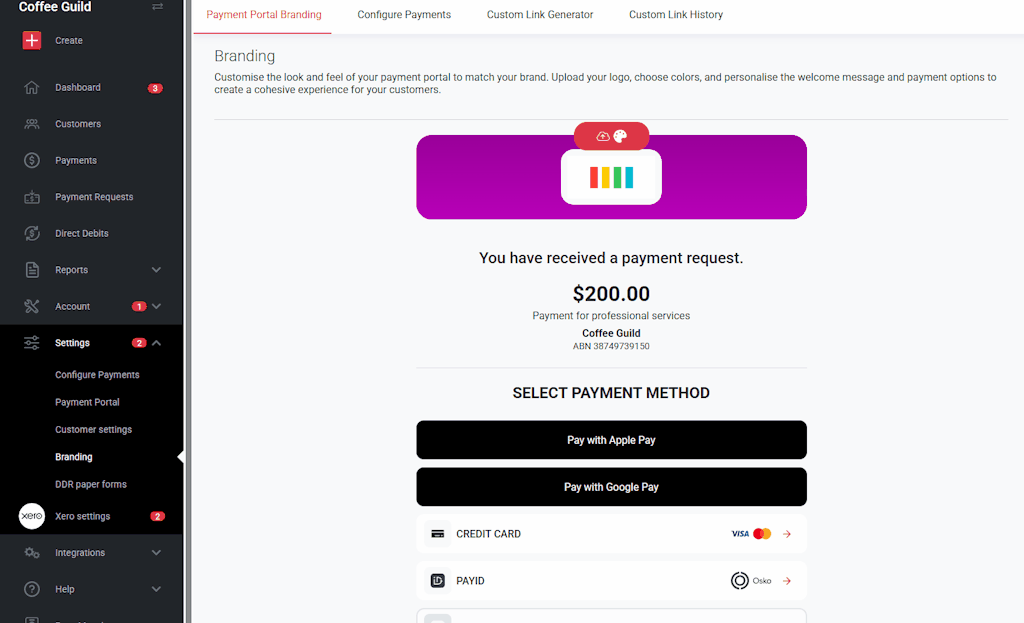This screenshot has height=623, width=1024.
Task: Open the color palette icon
Action: tap(620, 136)
